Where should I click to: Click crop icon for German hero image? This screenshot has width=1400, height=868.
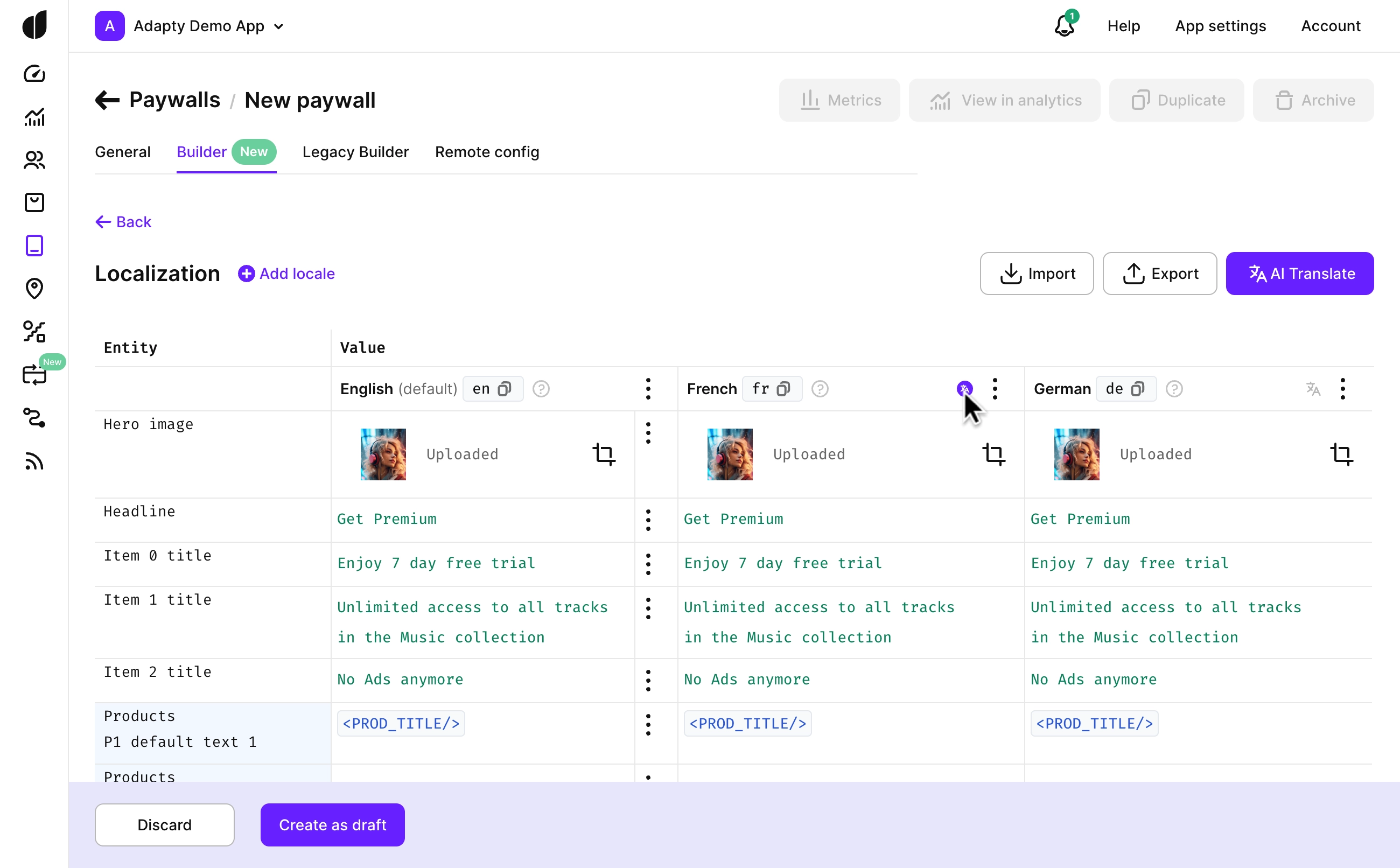click(x=1341, y=454)
